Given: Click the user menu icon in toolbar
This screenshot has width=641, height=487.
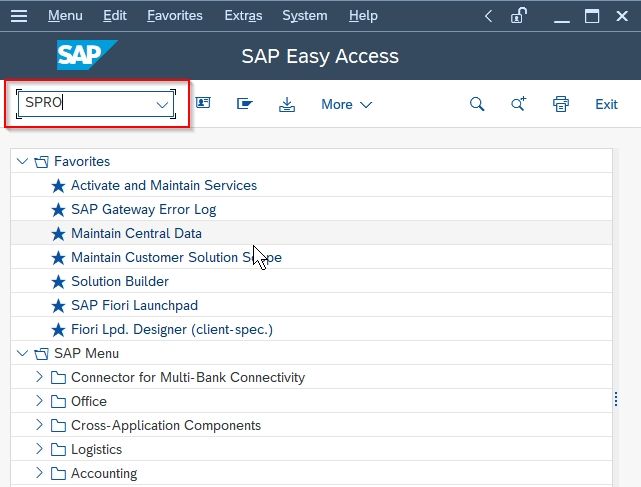Looking at the screenshot, I should pos(203,103).
